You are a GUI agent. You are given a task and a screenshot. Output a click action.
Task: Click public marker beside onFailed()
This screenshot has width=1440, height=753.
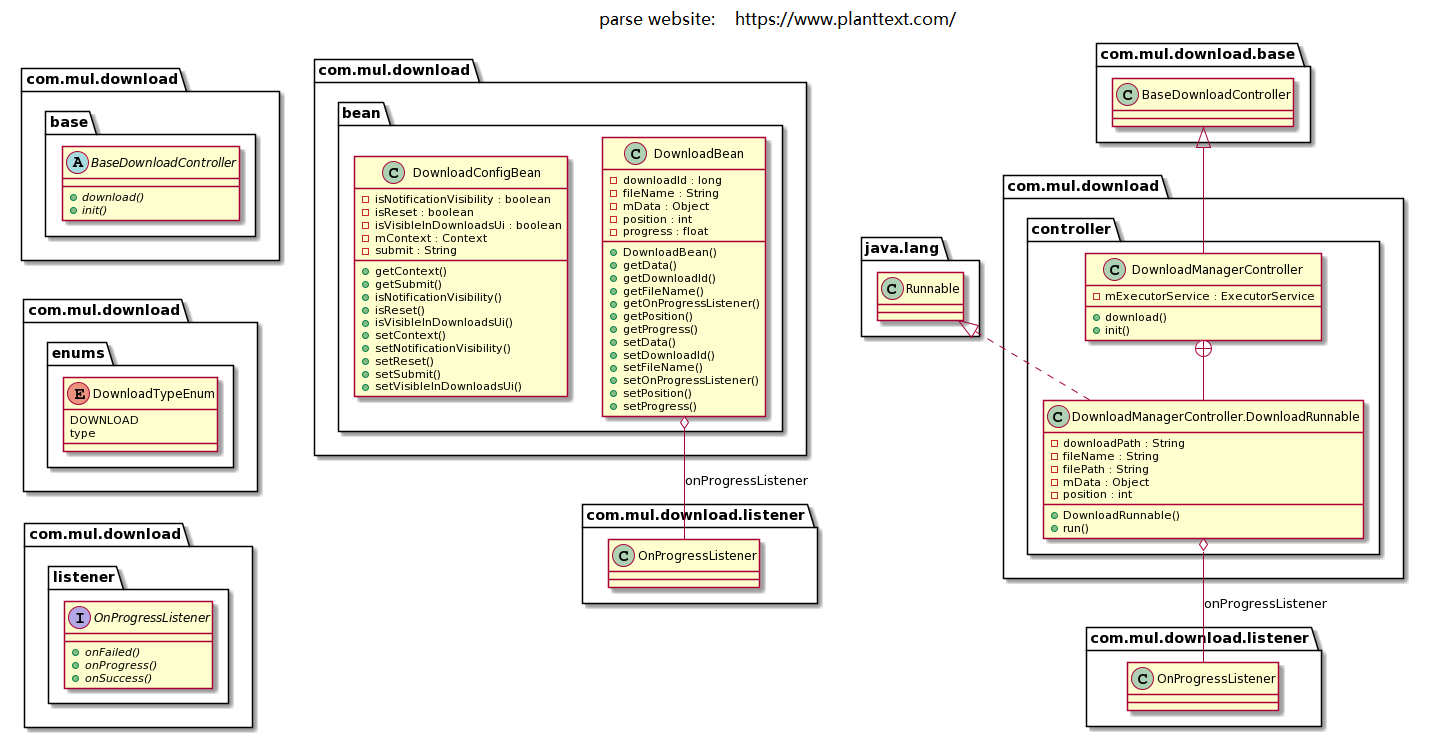coord(75,652)
